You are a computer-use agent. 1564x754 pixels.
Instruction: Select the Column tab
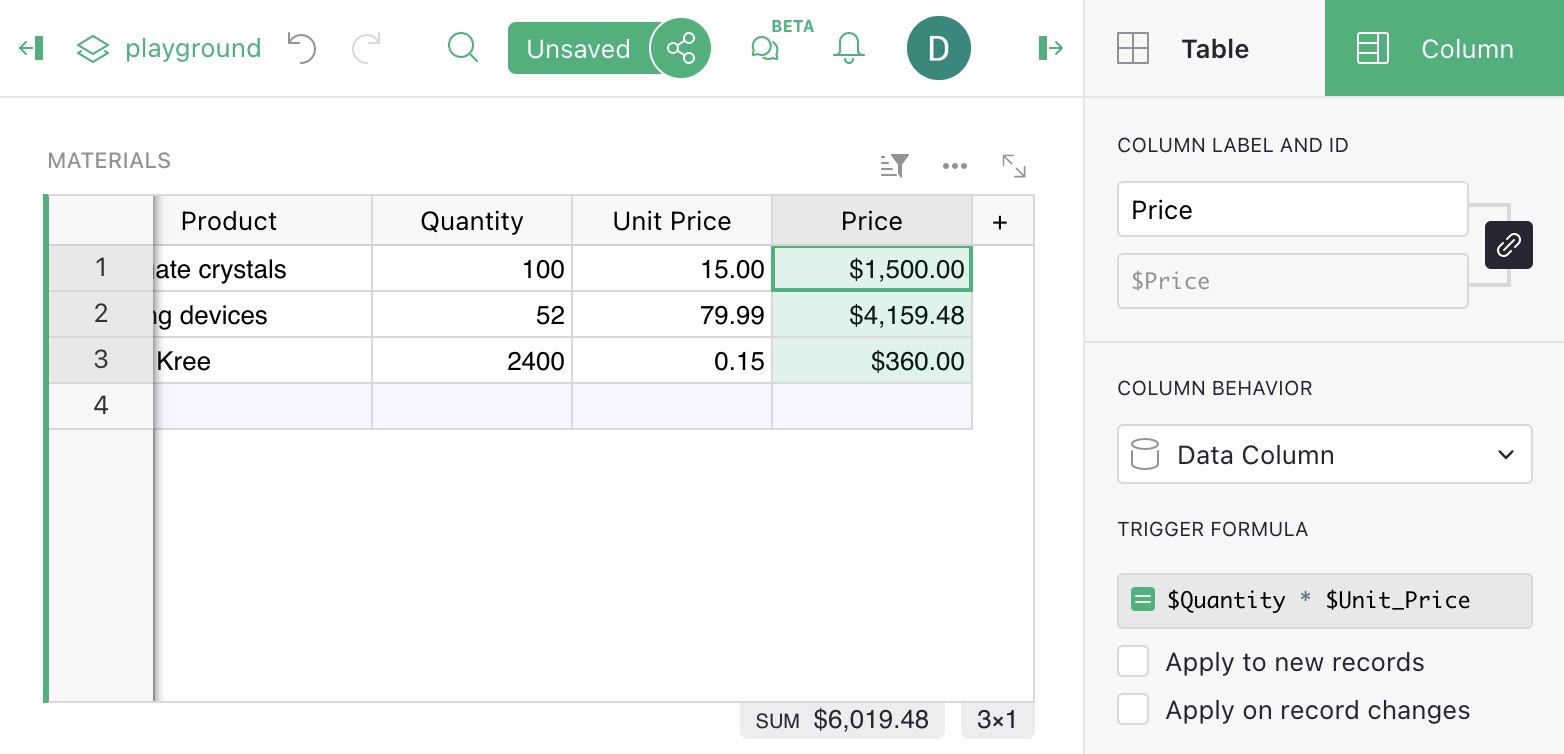pos(1443,49)
